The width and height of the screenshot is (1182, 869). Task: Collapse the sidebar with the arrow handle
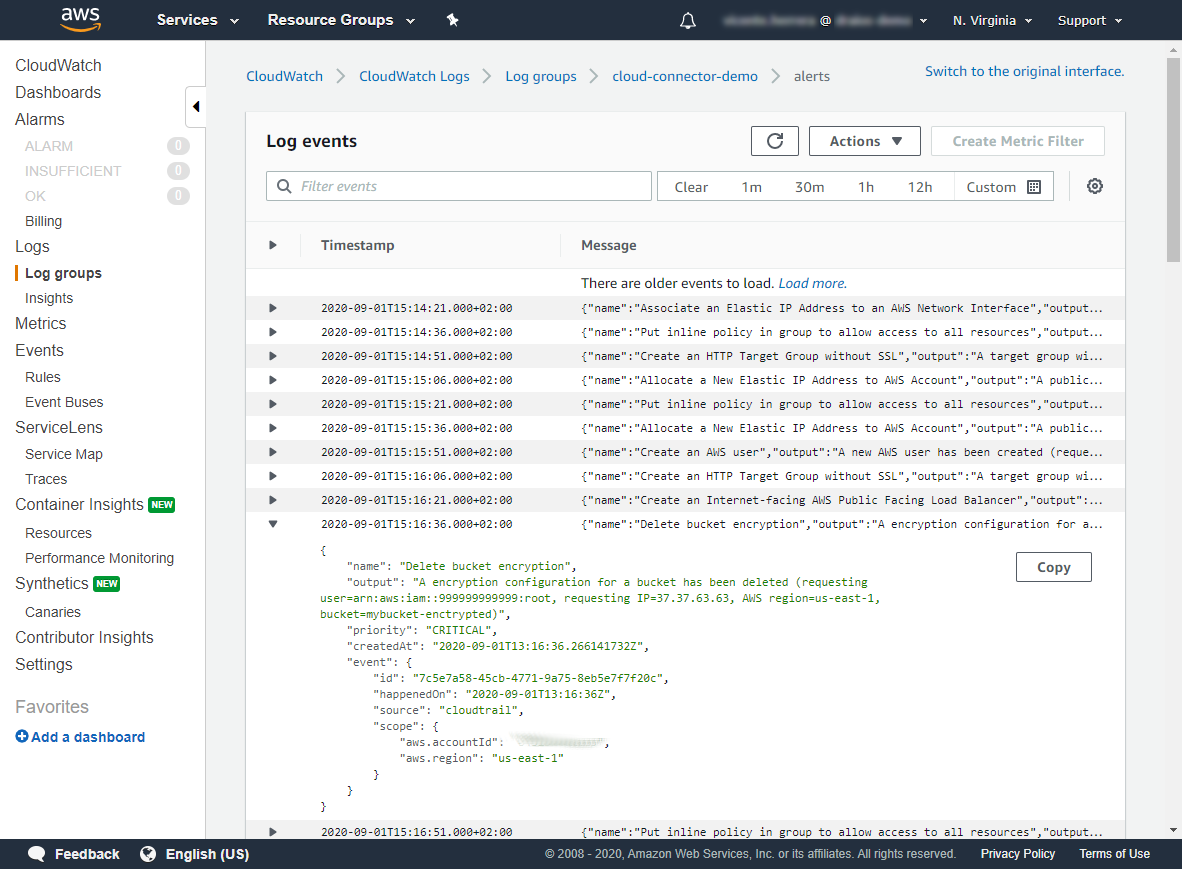[196, 106]
